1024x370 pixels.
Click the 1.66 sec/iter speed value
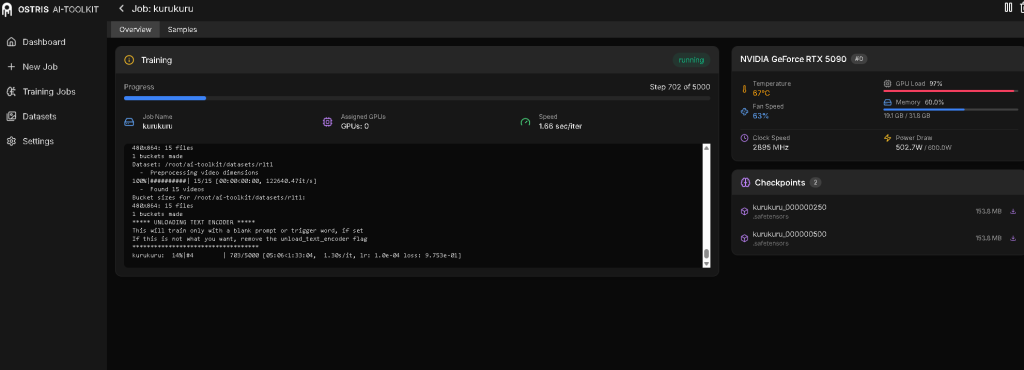tap(560, 126)
